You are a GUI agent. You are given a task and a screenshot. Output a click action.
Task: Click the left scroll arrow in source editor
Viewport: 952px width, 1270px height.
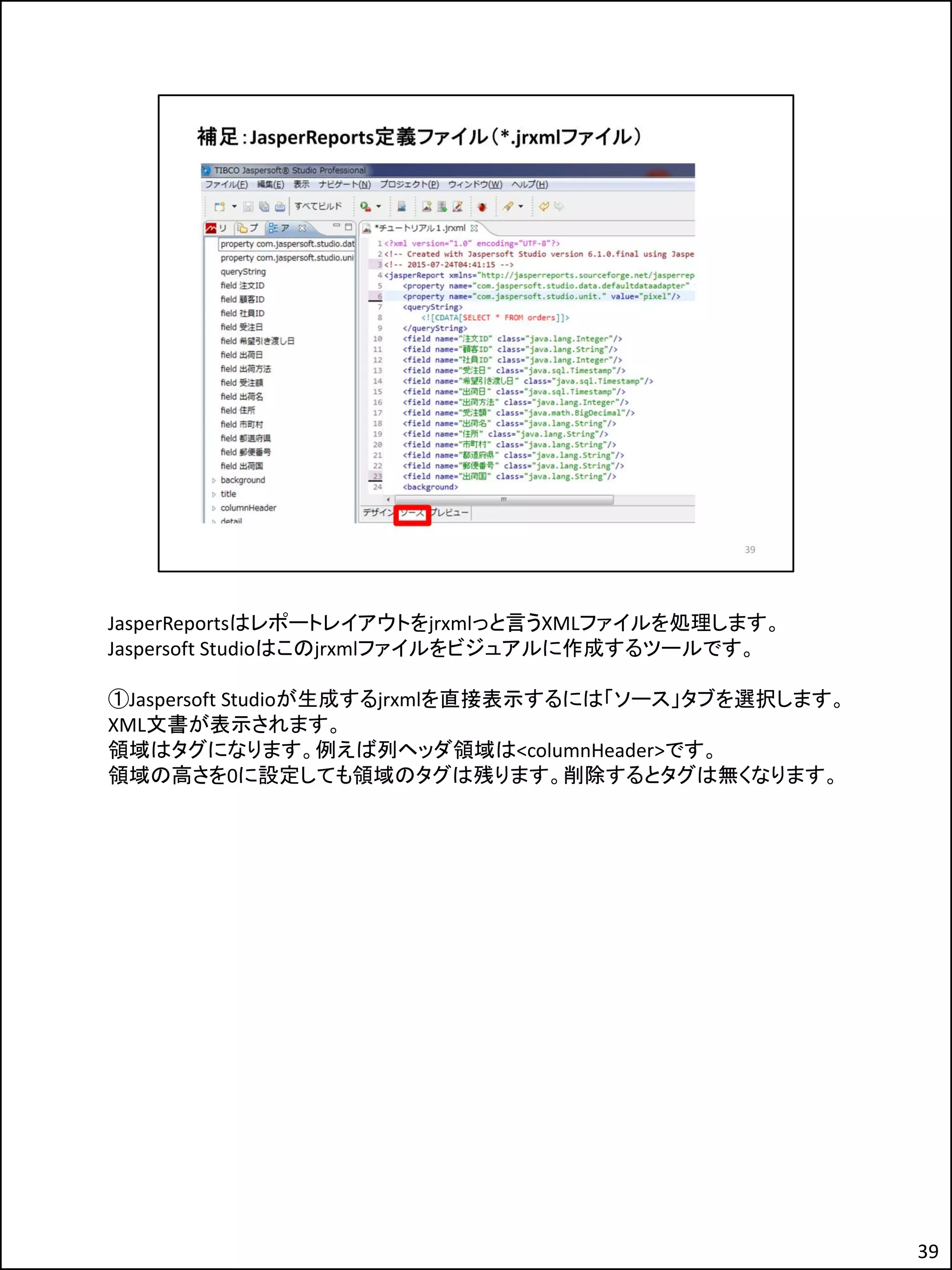point(389,499)
